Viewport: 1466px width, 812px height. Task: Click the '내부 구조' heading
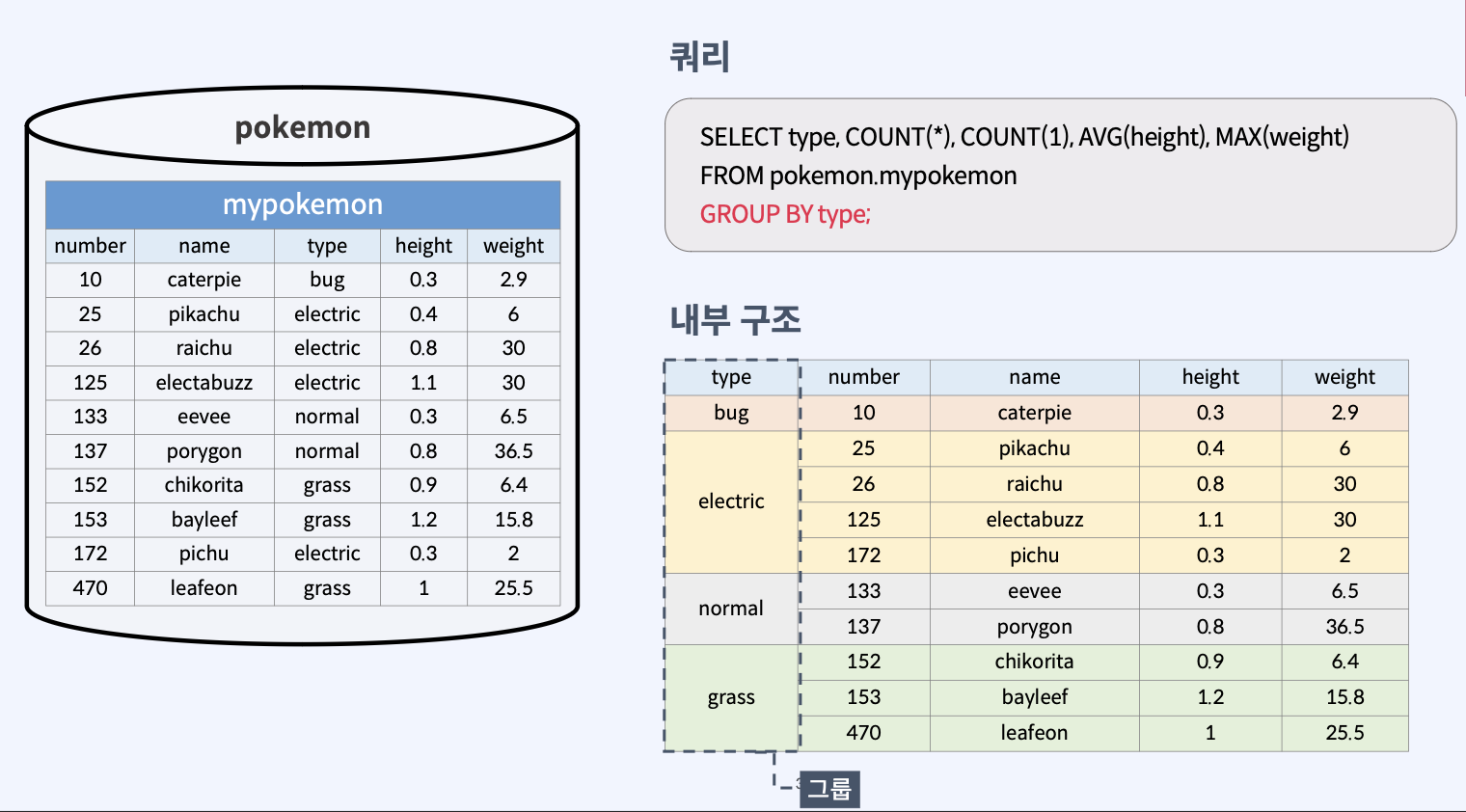pos(736,319)
